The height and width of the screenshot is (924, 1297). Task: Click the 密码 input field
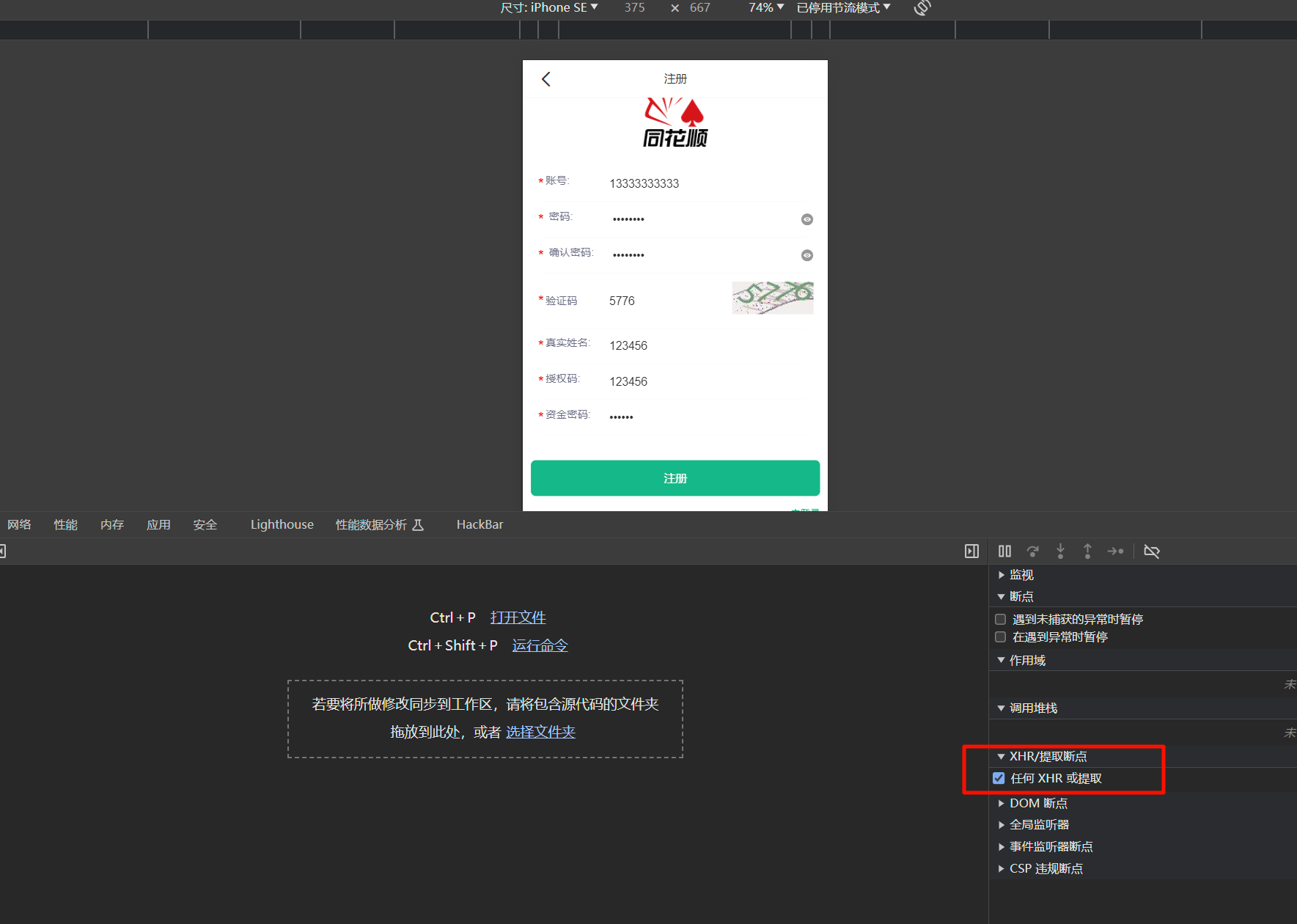(x=704, y=219)
